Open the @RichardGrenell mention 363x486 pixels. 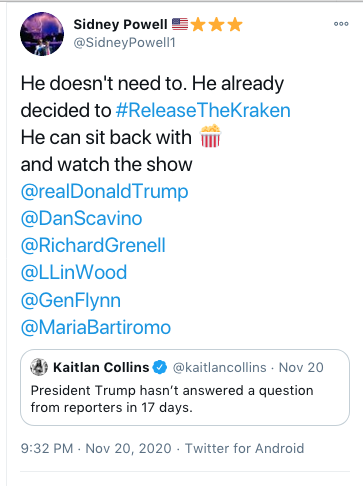[93, 246]
